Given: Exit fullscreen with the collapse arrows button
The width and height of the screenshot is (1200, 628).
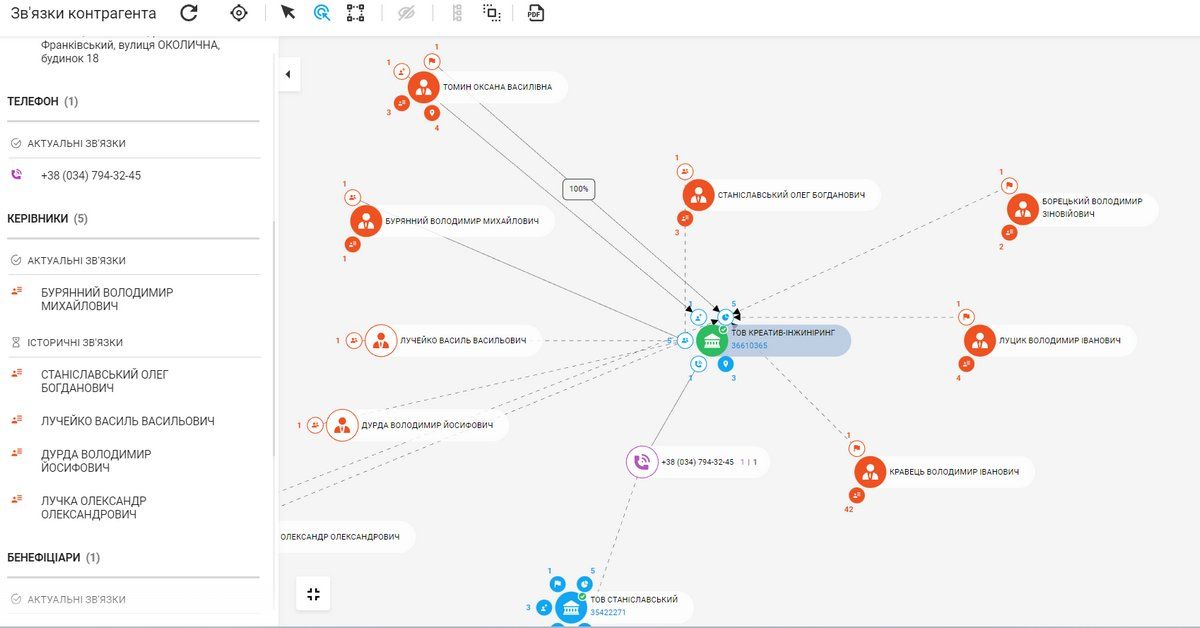Looking at the screenshot, I should click(313, 594).
